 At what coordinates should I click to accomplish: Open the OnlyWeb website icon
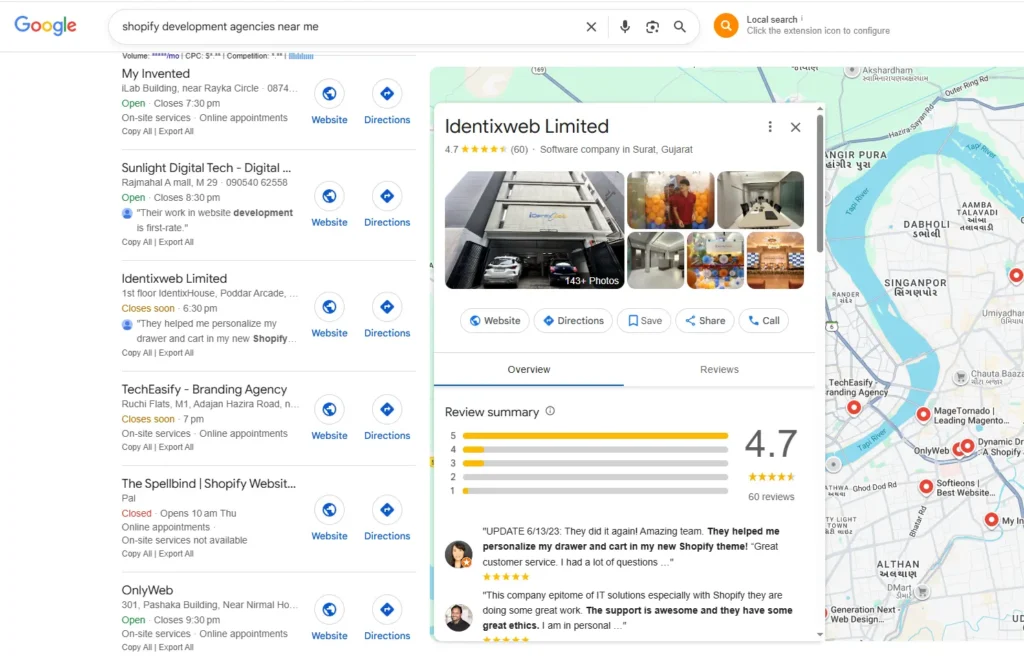point(329,610)
